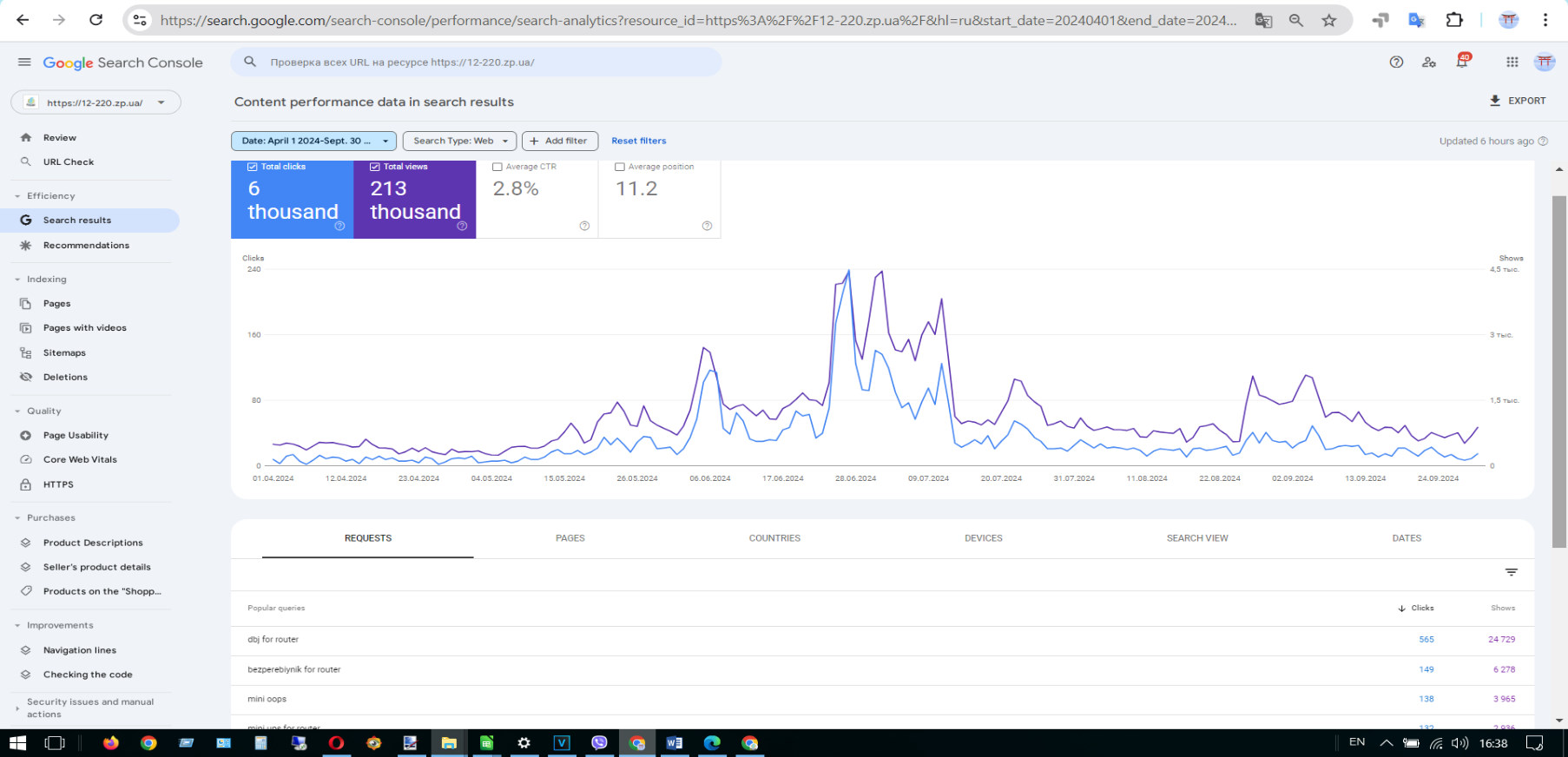1568x757 pixels.
Task: Click the URL inspection search field
Action: (476, 62)
